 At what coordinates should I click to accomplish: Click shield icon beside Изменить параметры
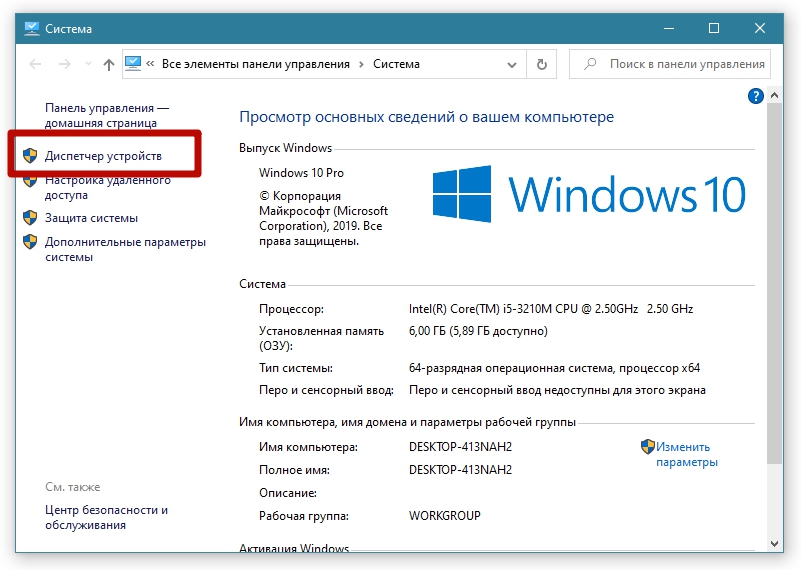point(647,447)
